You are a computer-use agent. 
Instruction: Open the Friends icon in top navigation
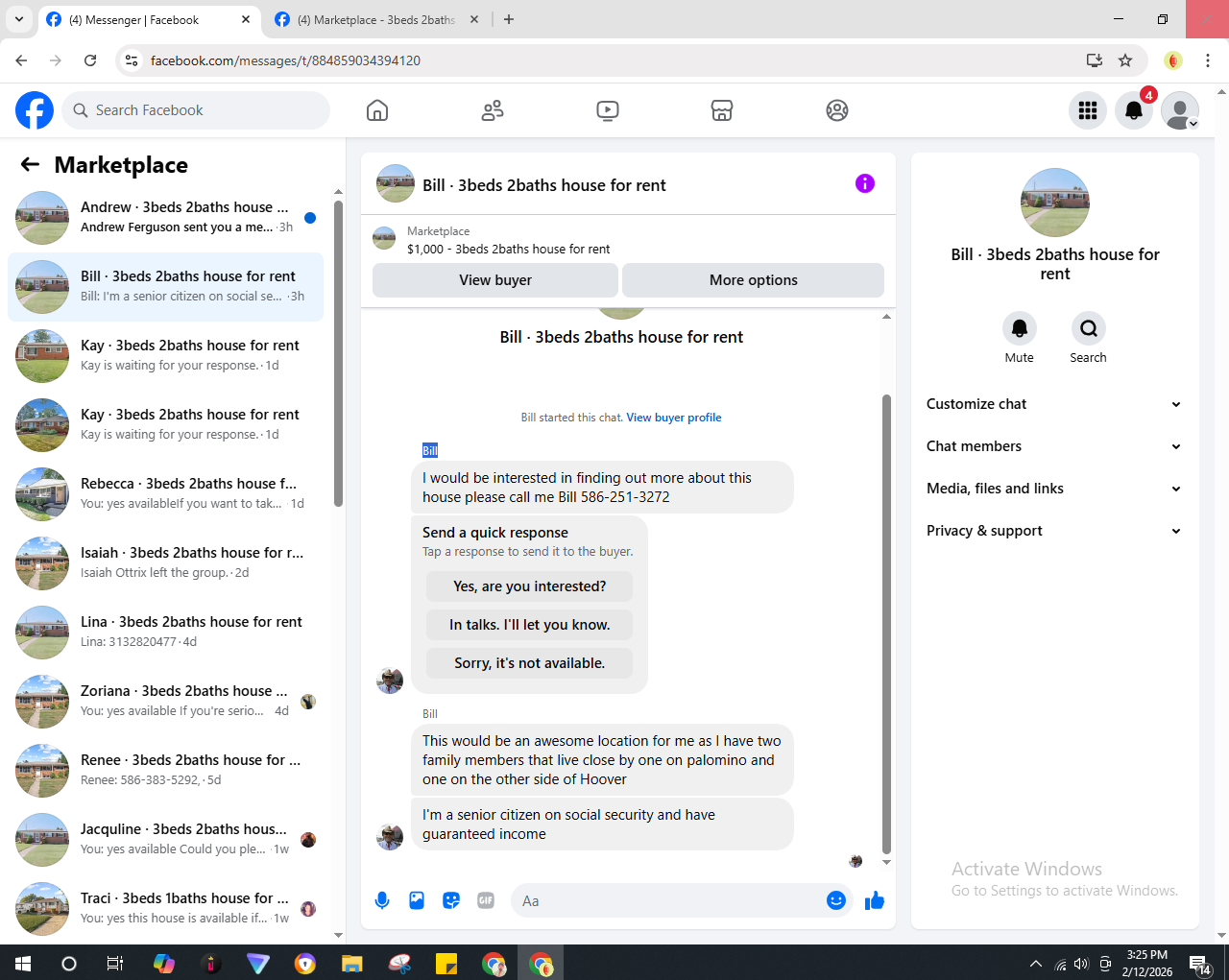pyautogui.click(x=493, y=110)
